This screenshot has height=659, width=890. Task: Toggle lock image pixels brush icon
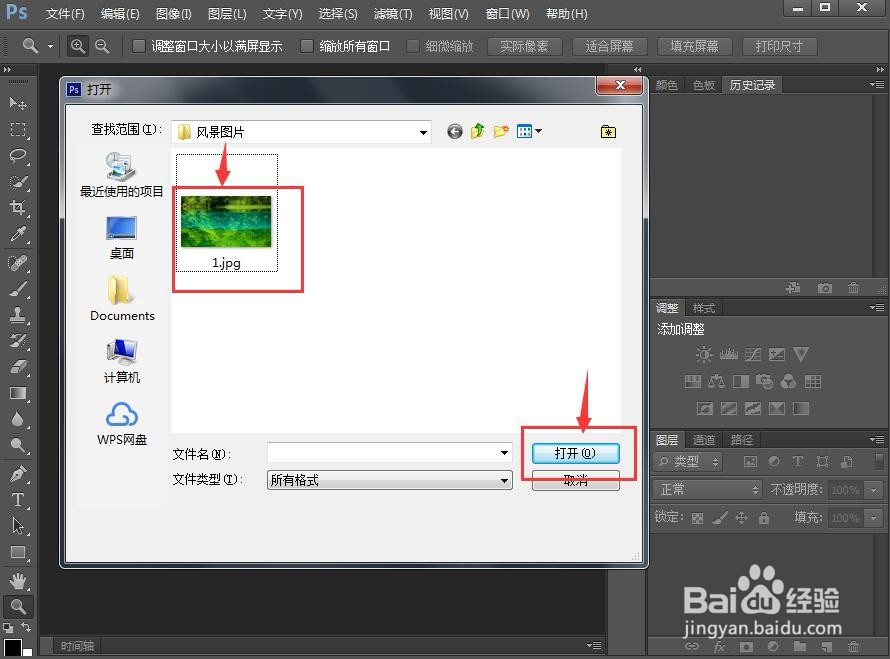[x=720, y=518]
